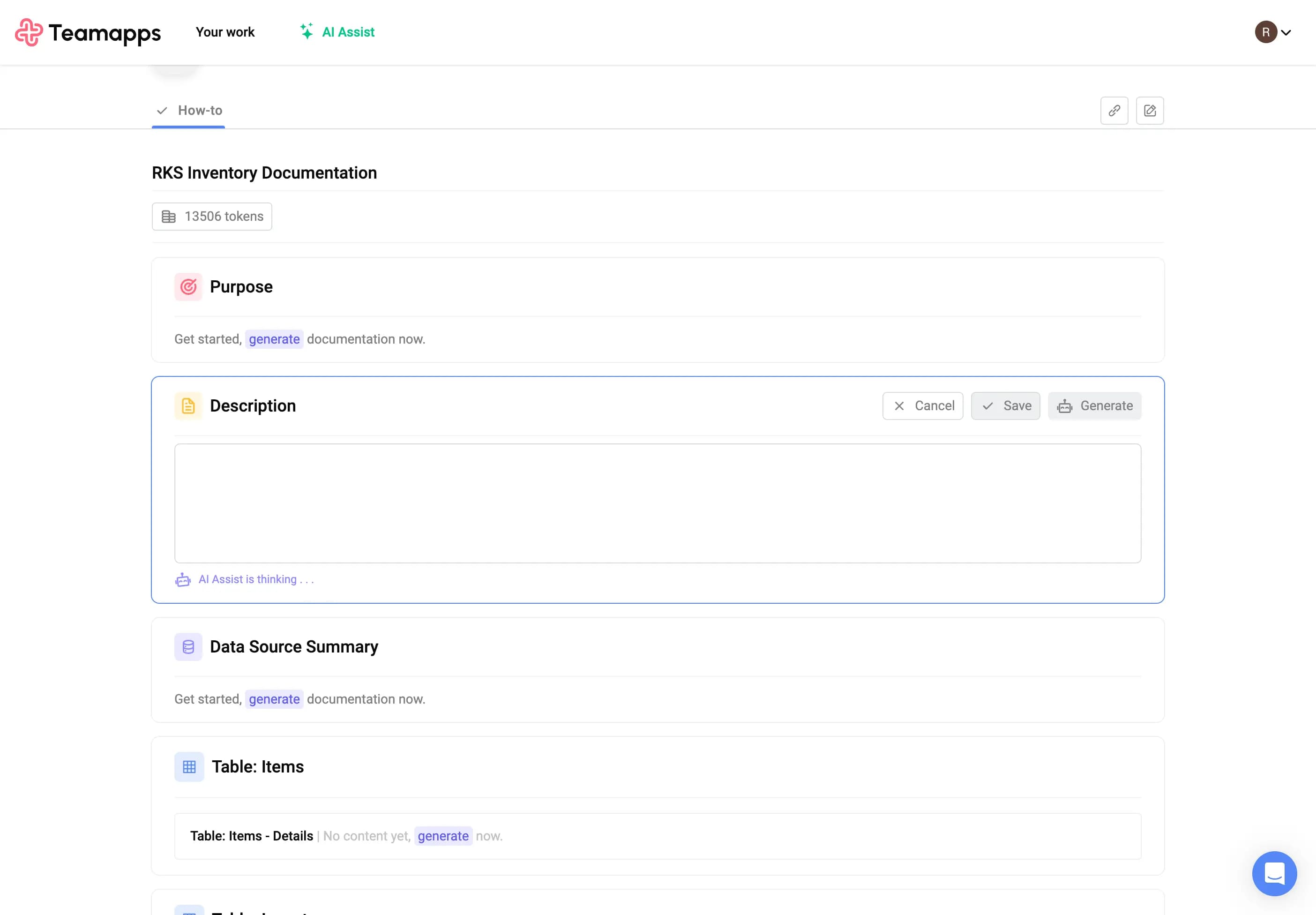This screenshot has width=1316, height=915.
Task: Click the Data Source Summary database icon
Action: 188,647
